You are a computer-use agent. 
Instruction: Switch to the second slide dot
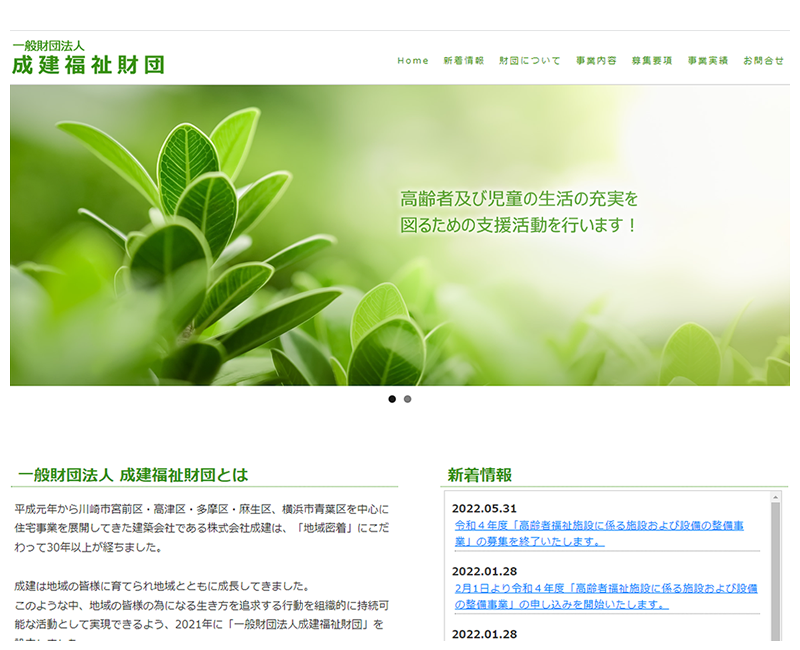click(407, 399)
